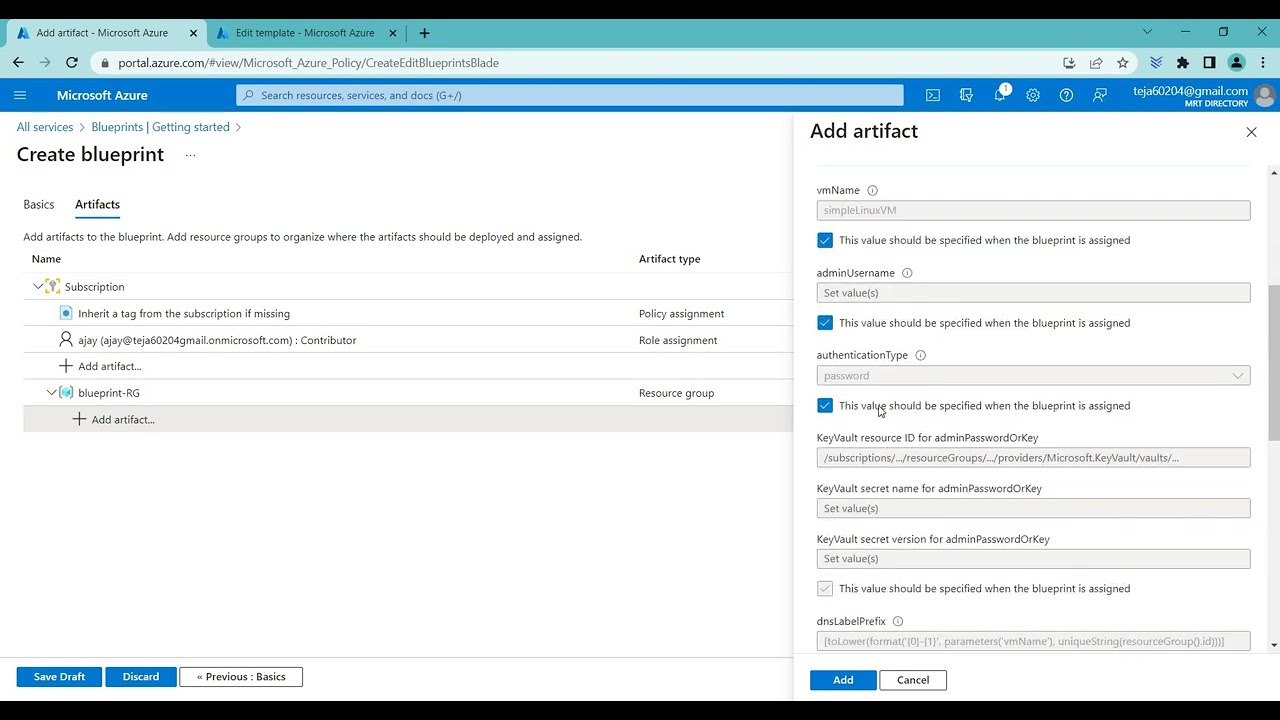
Task: Open Blueprints | Getting started breadcrumb
Action: [x=160, y=127]
